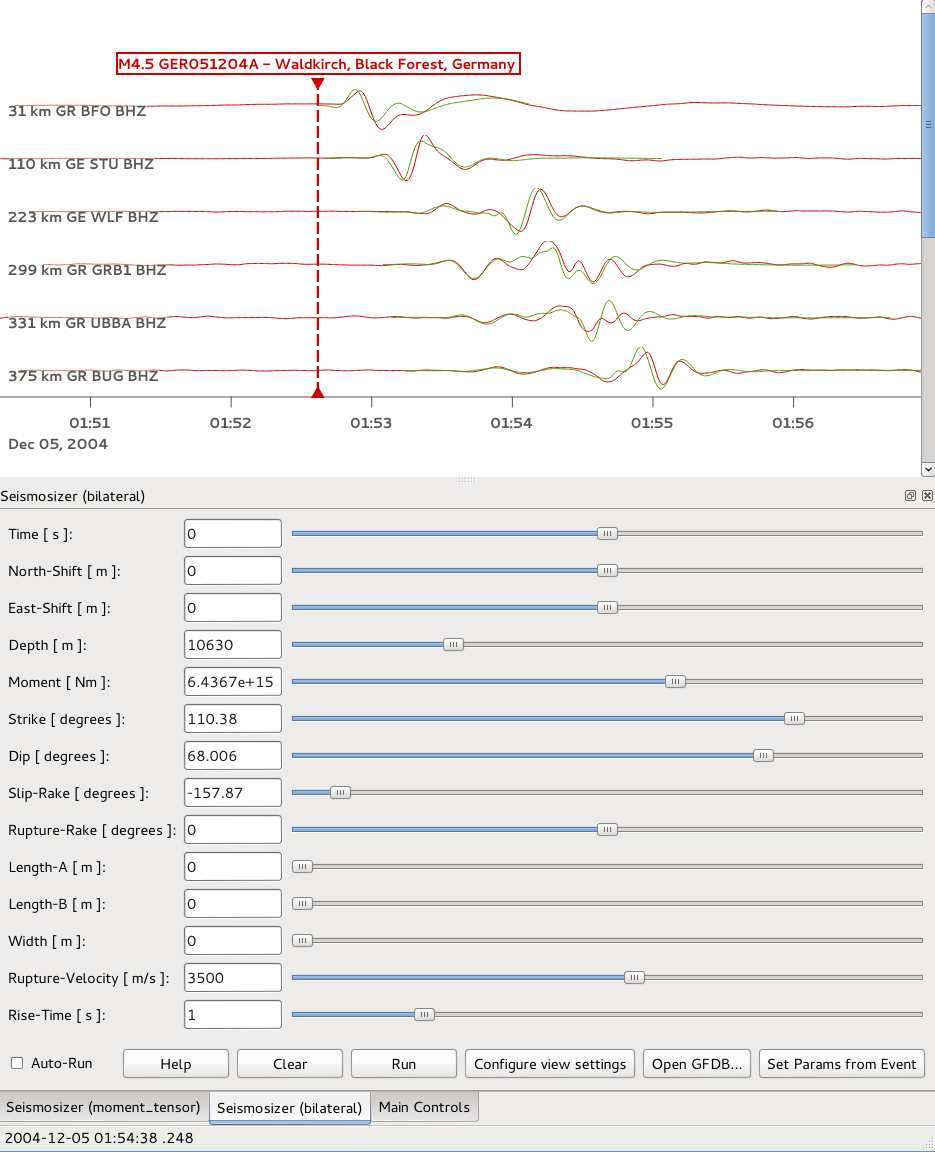This screenshot has height=1152, width=935.
Task: Click the Run button
Action: pyautogui.click(x=404, y=1064)
